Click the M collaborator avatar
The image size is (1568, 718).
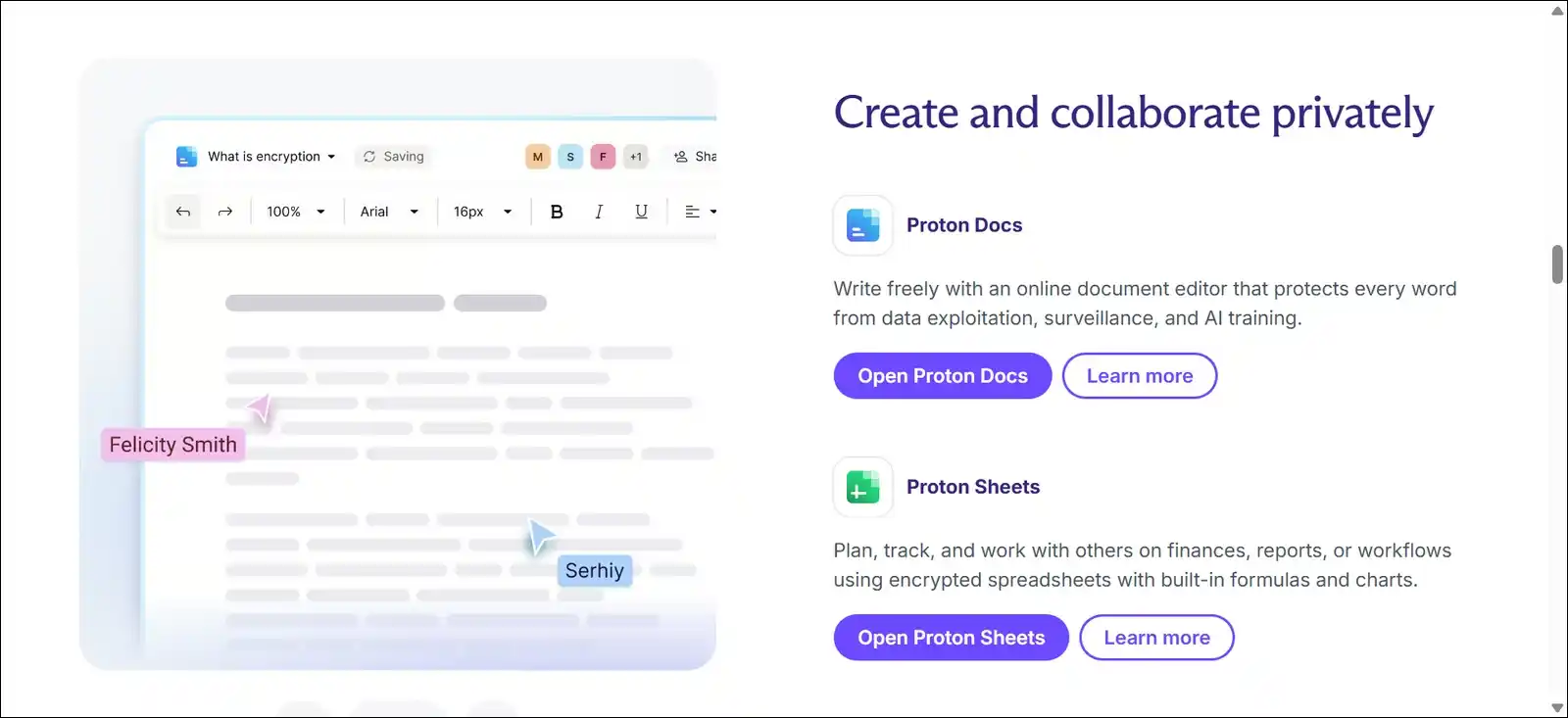(x=538, y=157)
